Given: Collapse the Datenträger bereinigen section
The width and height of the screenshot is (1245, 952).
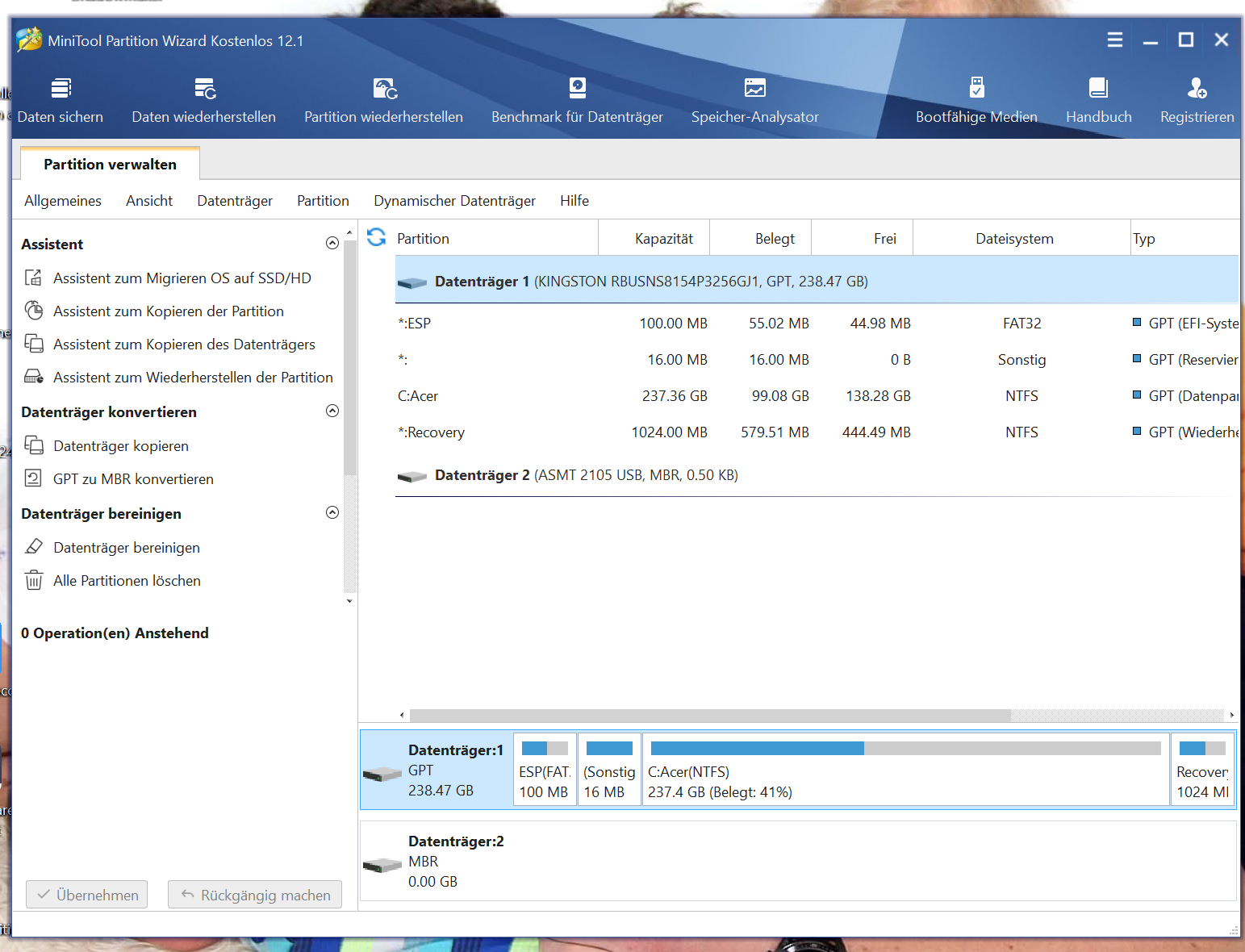Looking at the screenshot, I should (x=332, y=512).
